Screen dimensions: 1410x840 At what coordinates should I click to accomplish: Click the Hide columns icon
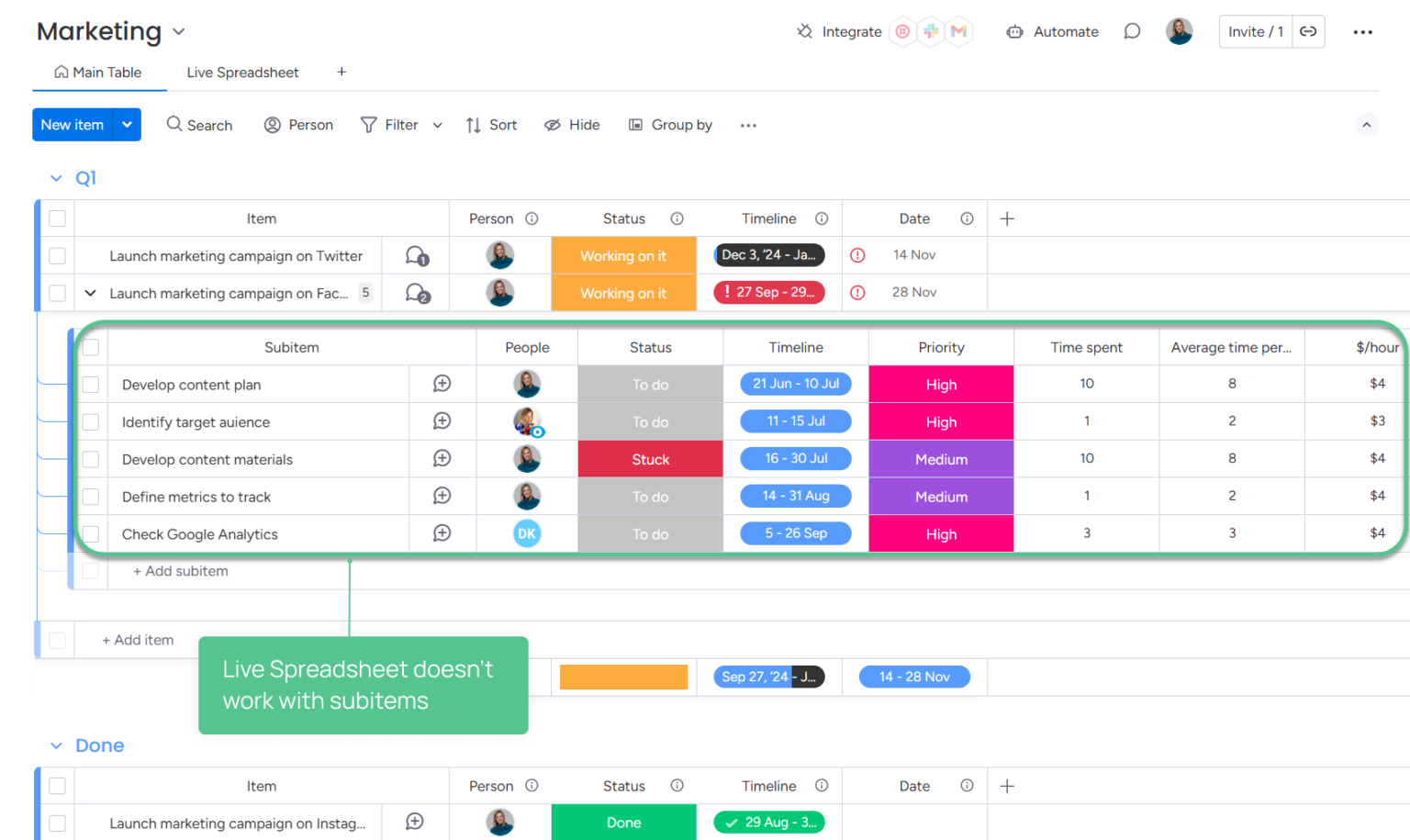point(552,125)
